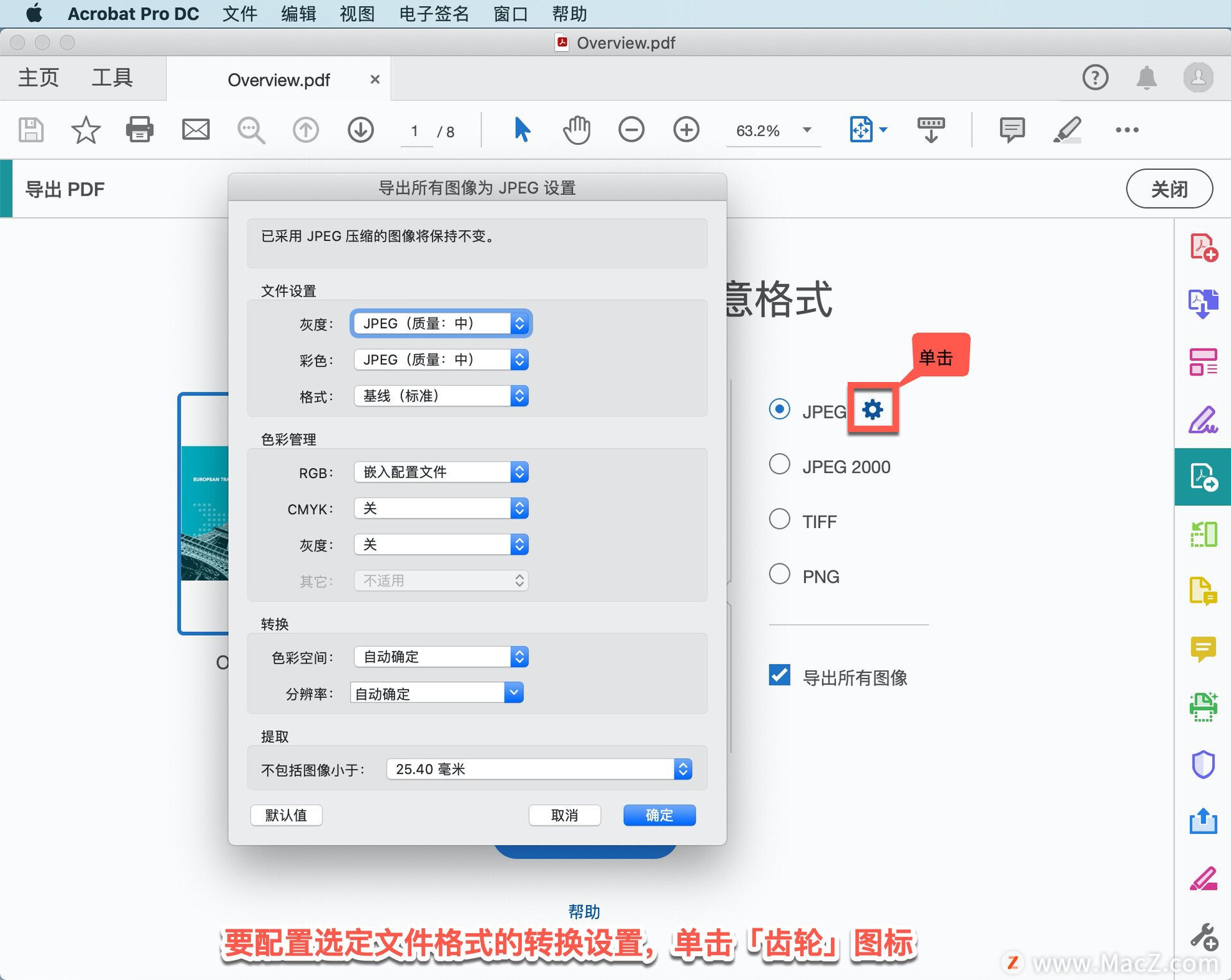Click the highlighter pen tool icon

pyautogui.click(x=1068, y=130)
